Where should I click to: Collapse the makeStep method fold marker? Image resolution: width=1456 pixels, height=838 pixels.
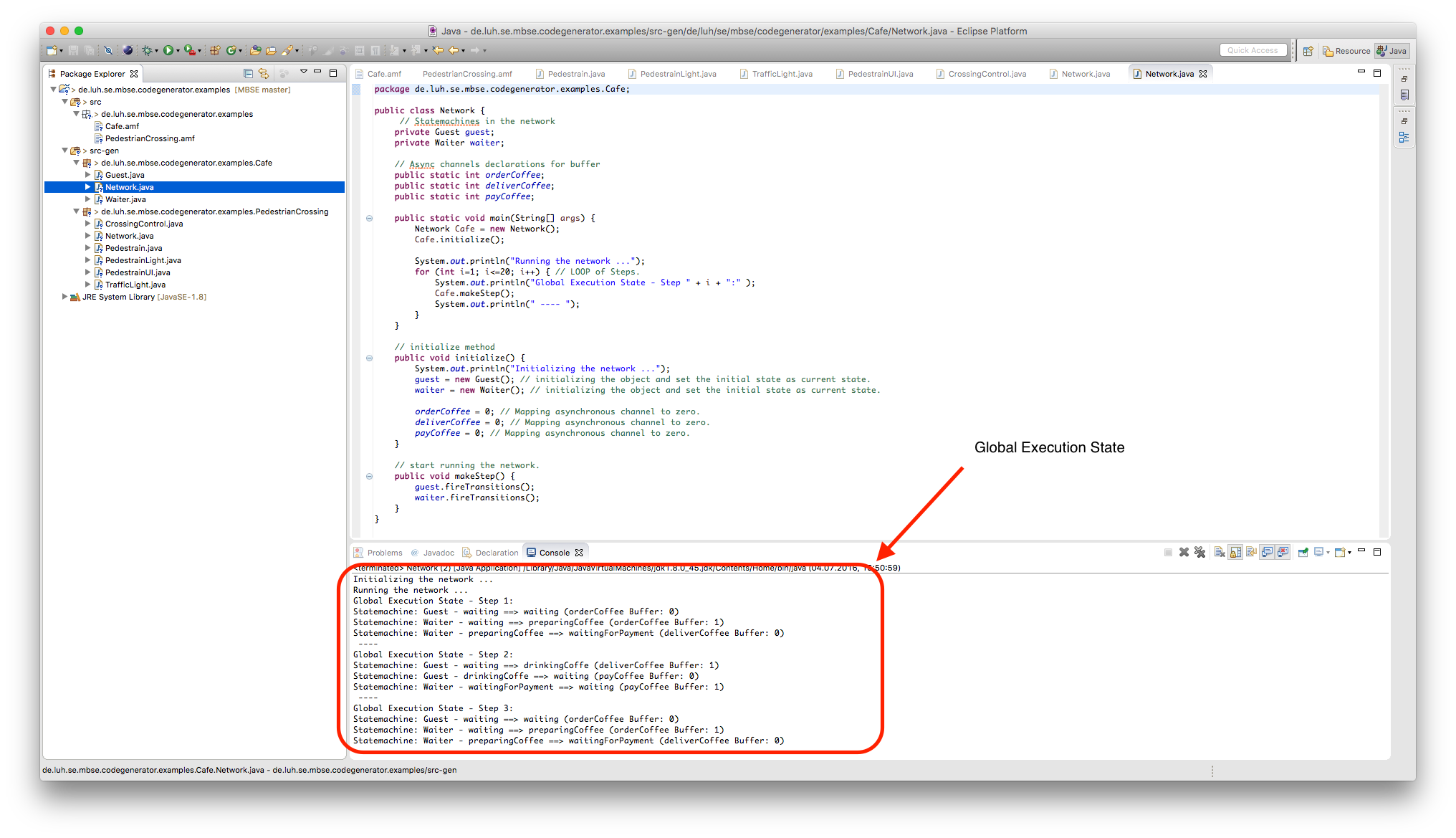coord(369,476)
